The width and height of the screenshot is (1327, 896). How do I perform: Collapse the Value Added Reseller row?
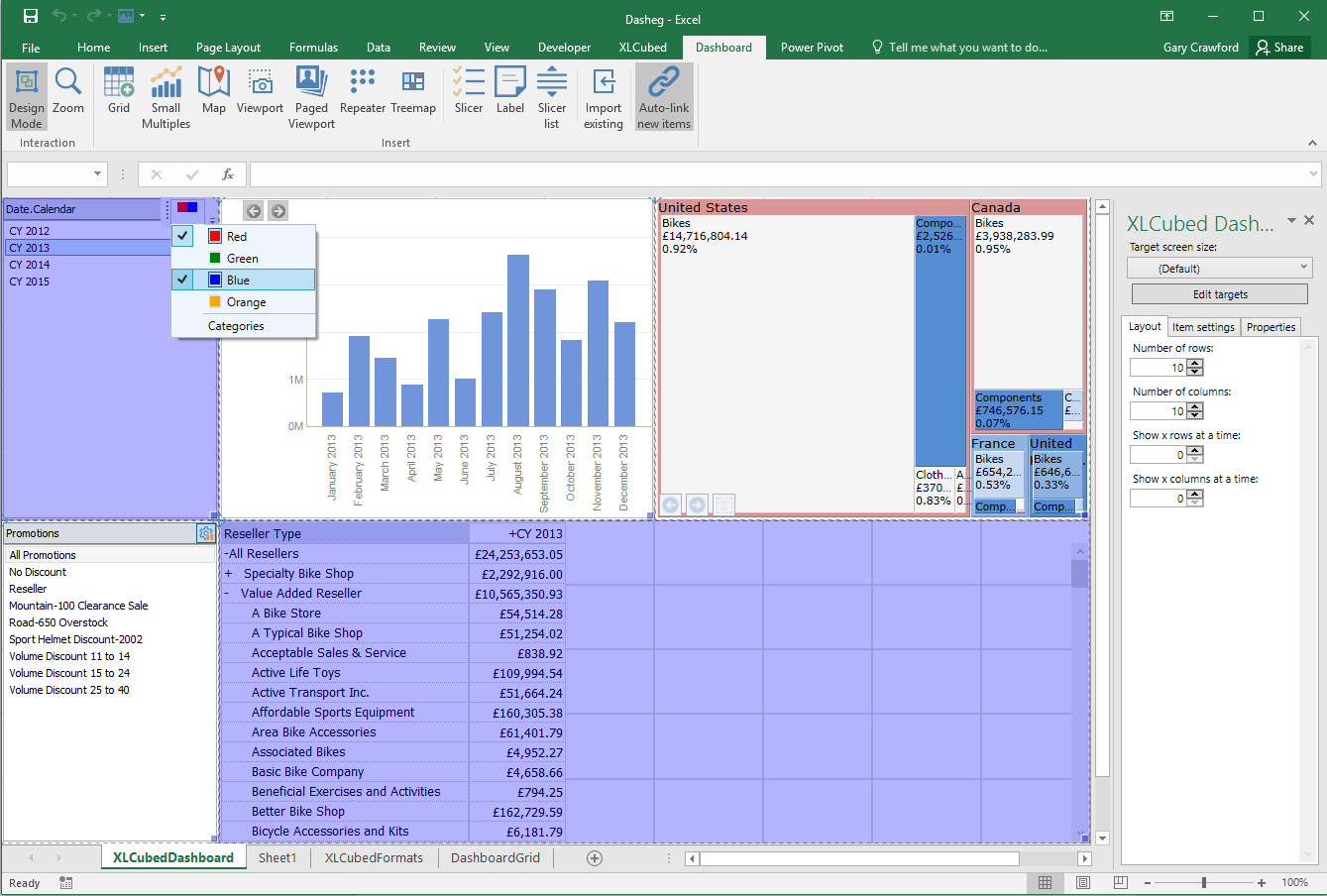tap(227, 594)
